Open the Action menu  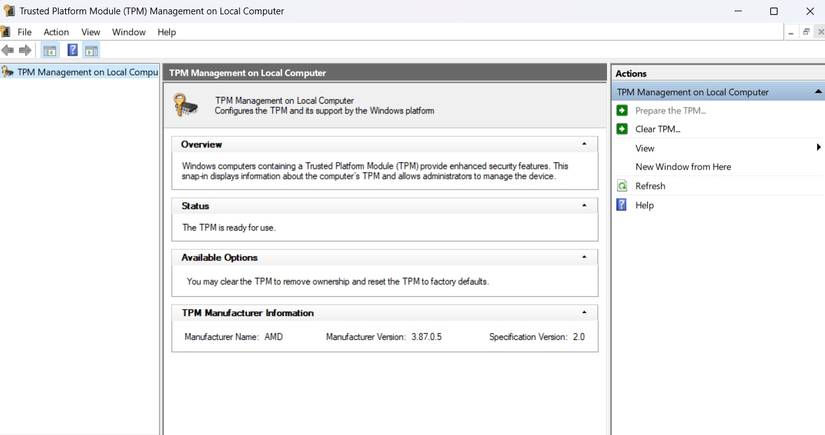click(x=56, y=32)
